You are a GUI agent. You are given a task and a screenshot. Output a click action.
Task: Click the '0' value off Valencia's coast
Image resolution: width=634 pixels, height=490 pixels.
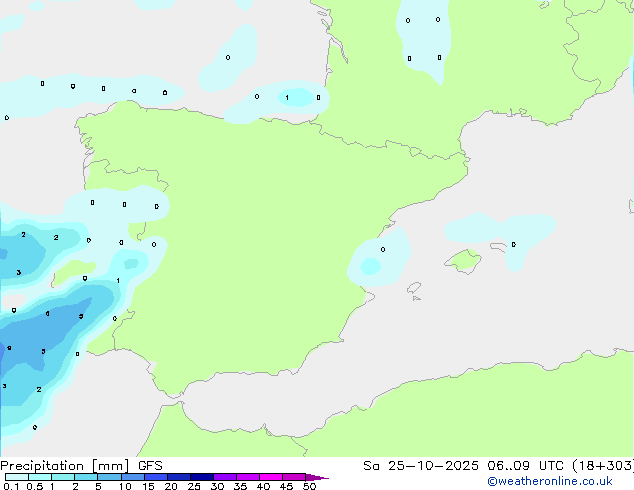383,249
